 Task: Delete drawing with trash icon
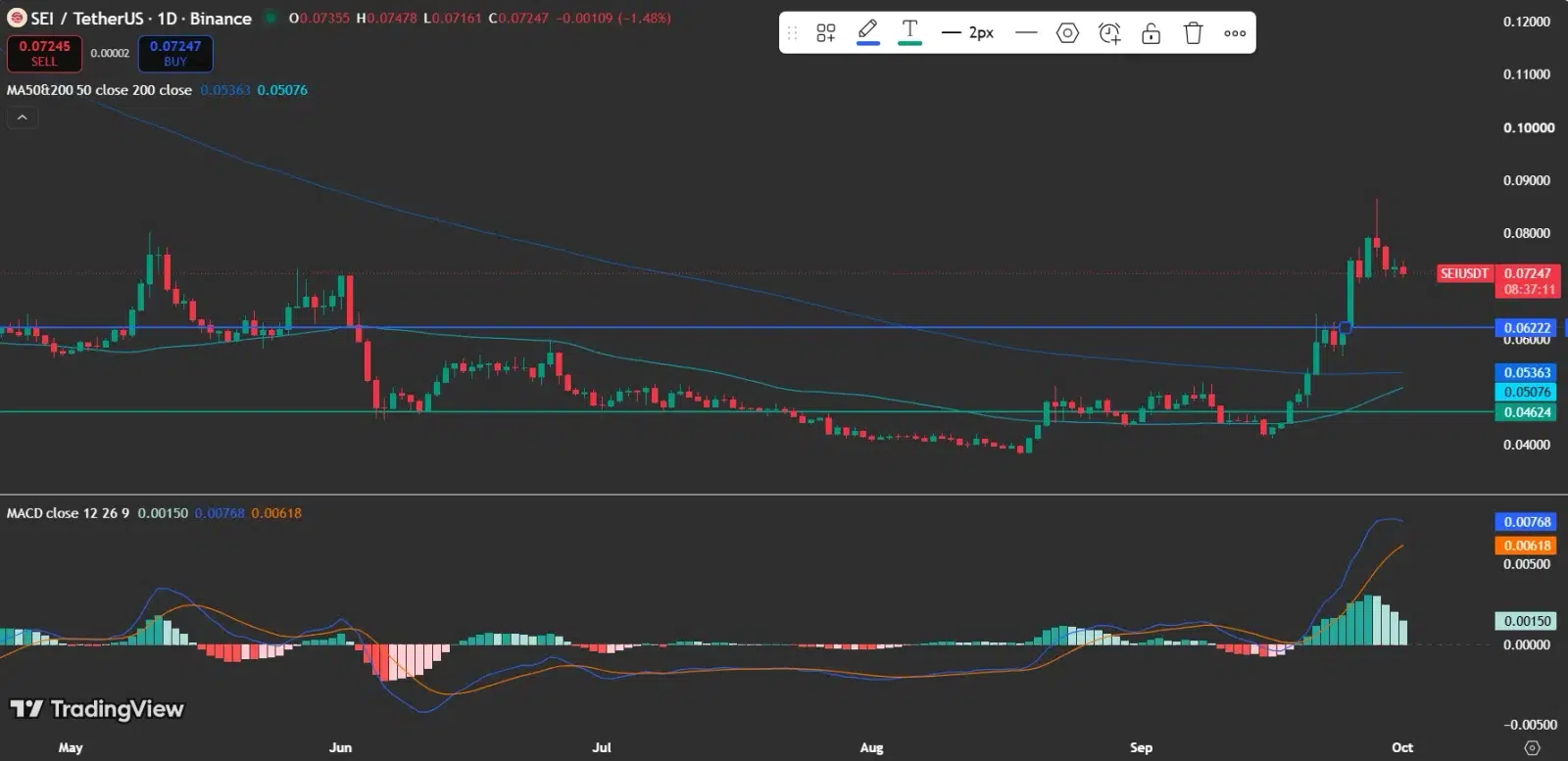1193,32
